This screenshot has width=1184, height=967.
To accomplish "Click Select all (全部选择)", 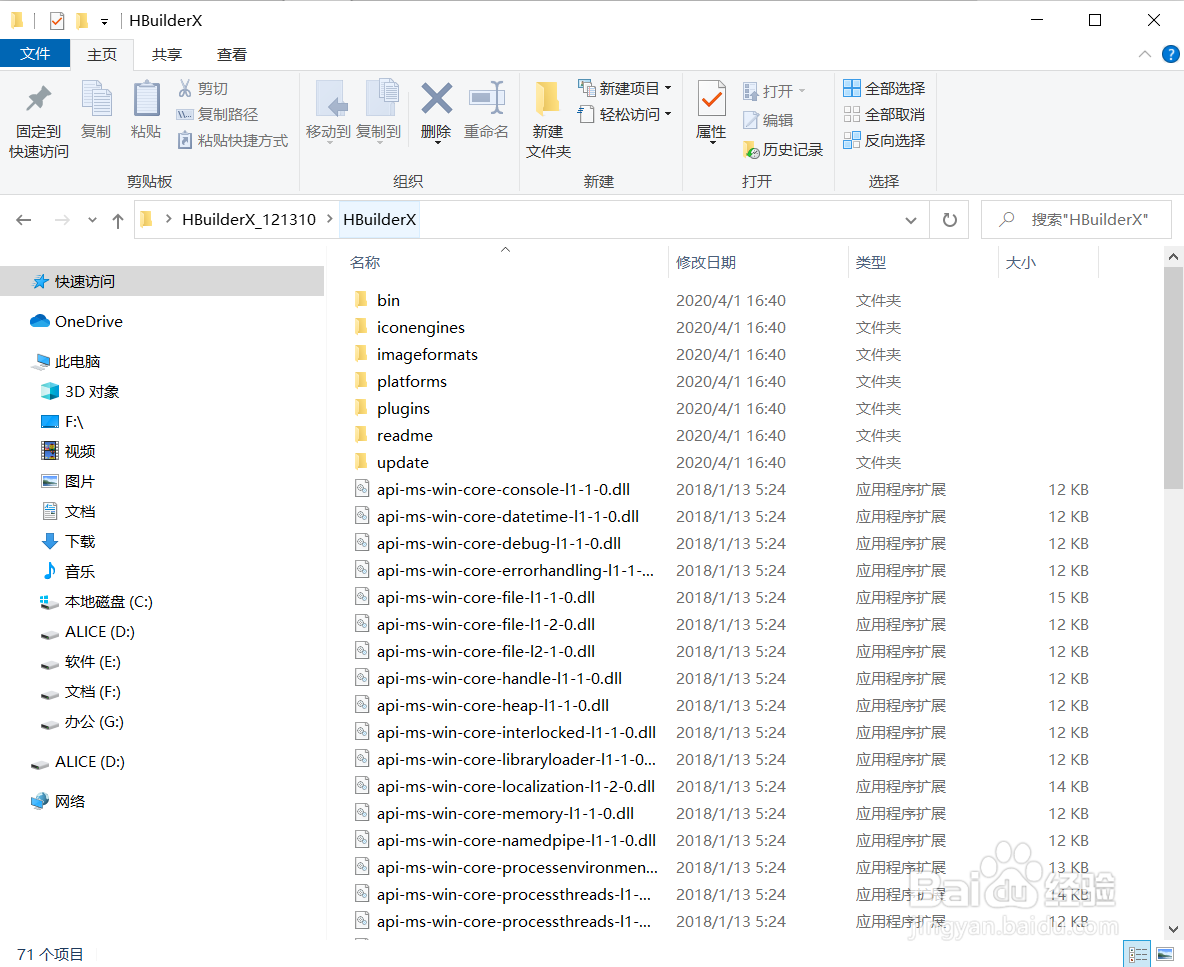I will (x=884, y=88).
